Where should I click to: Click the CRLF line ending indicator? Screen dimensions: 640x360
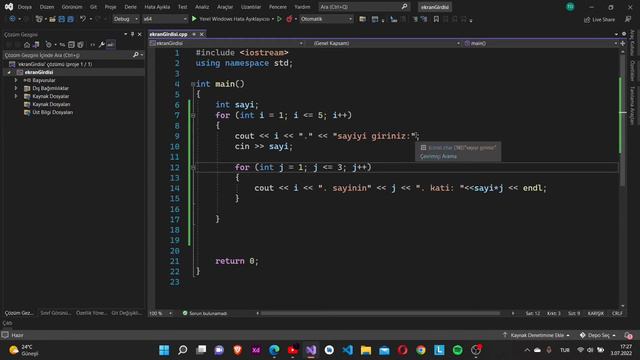coord(617,313)
